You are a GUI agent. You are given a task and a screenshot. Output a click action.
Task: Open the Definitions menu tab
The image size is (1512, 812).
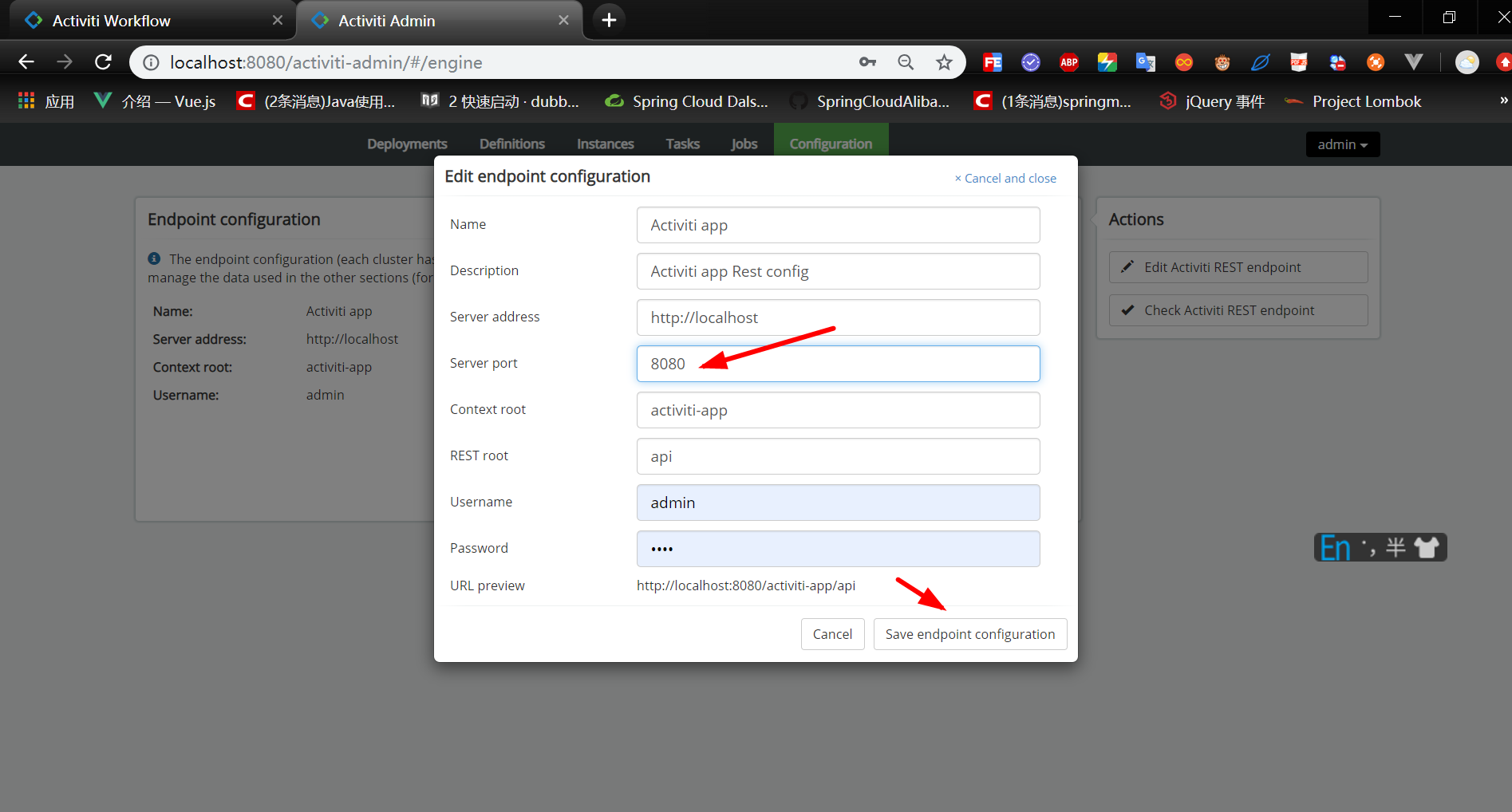coord(512,144)
